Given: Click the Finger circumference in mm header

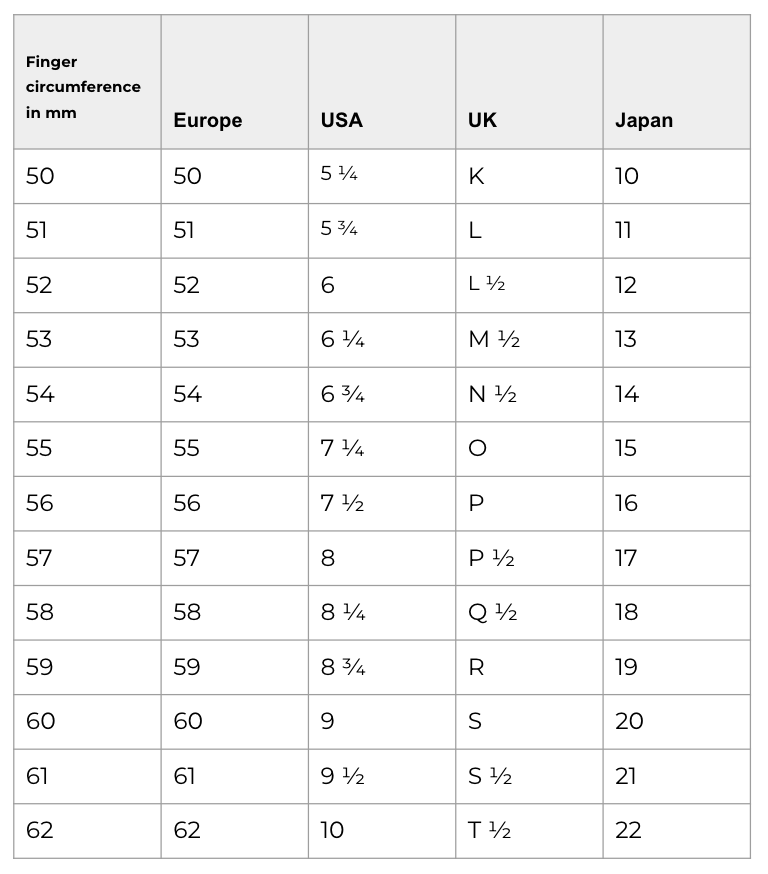Looking at the screenshot, I should tap(83, 87).
